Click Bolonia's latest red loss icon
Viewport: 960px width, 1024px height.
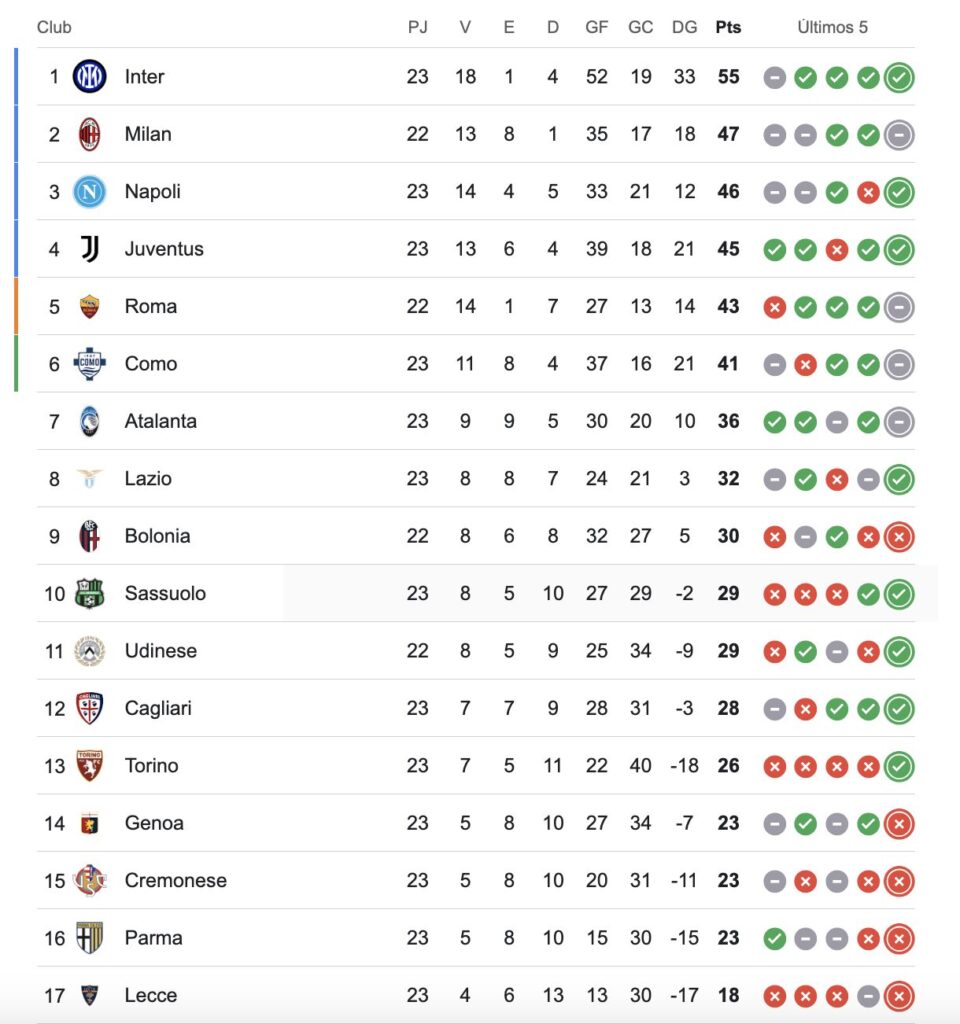(899, 537)
